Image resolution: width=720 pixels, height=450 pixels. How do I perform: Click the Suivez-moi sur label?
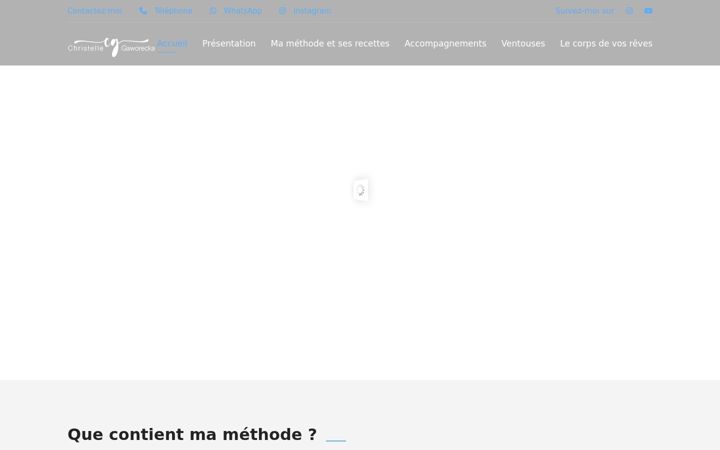[584, 11]
